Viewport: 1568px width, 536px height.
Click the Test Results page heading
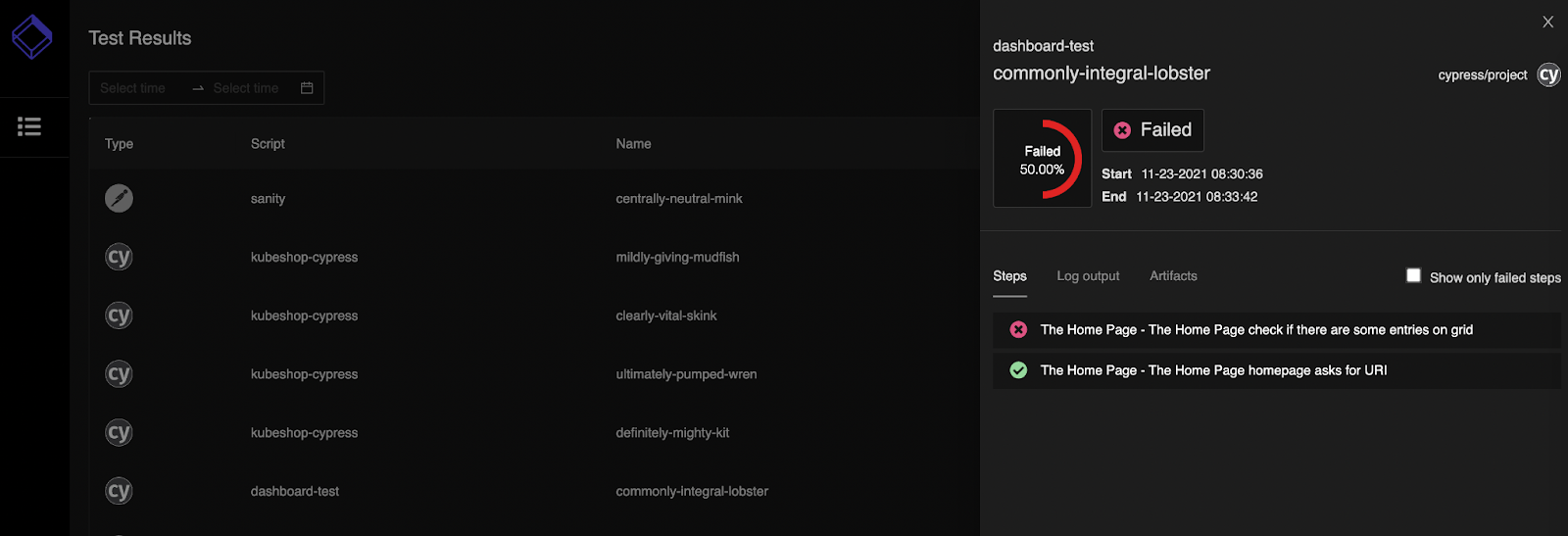(x=140, y=38)
